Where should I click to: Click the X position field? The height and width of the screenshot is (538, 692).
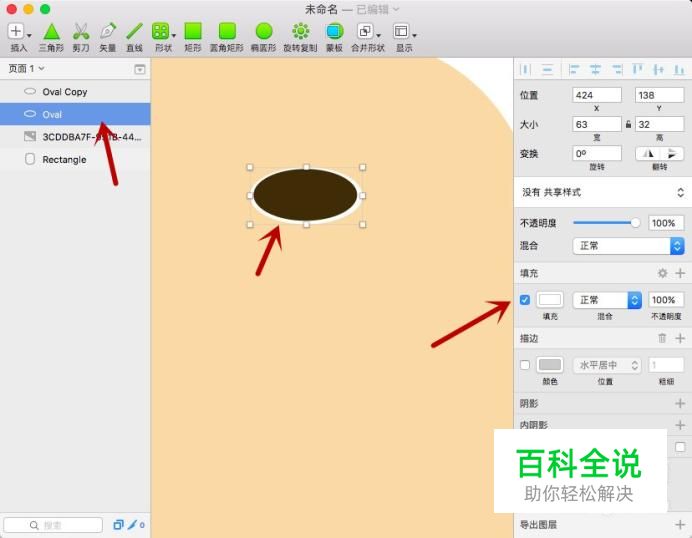(x=597, y=95)
